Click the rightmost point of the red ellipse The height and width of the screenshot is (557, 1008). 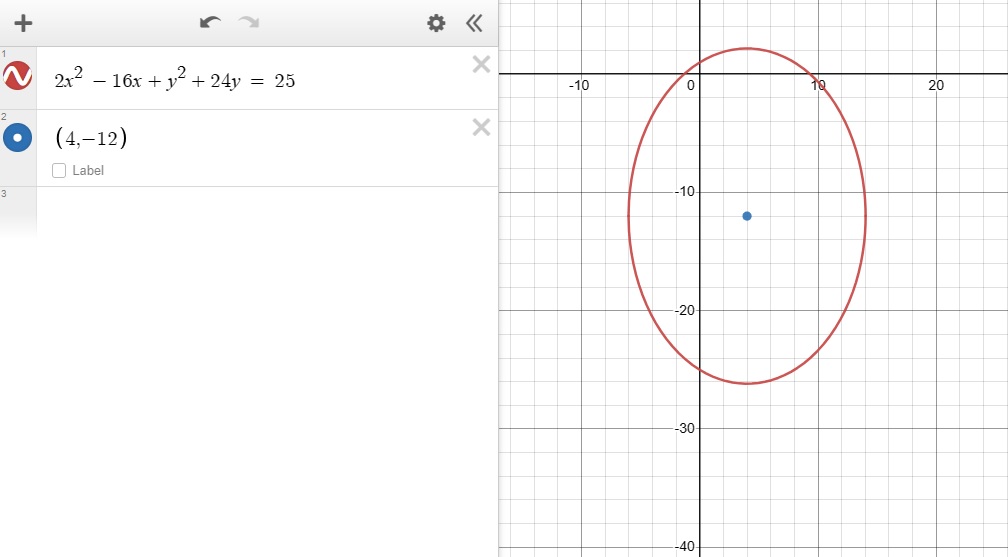[x=865, y=216]
